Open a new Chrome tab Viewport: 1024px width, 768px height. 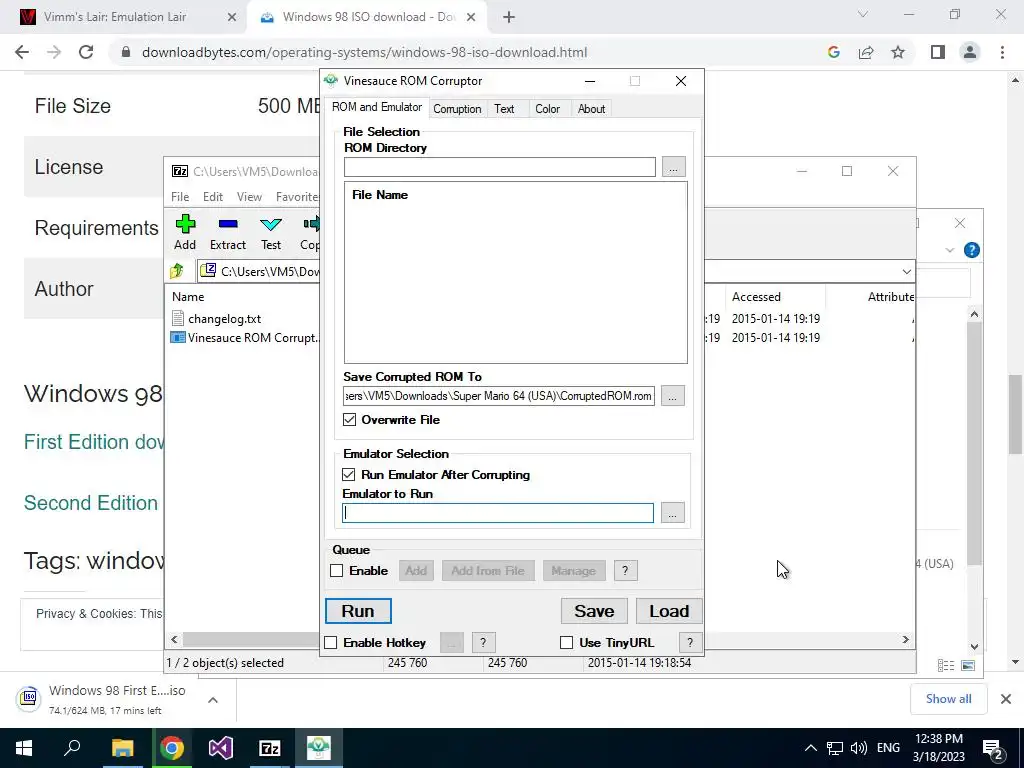pyautogui.click(x=509, y=18)
